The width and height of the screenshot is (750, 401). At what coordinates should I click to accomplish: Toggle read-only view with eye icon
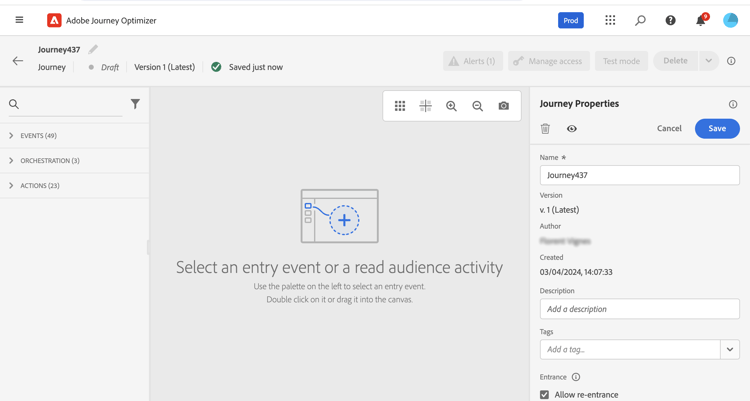point(572,128)
